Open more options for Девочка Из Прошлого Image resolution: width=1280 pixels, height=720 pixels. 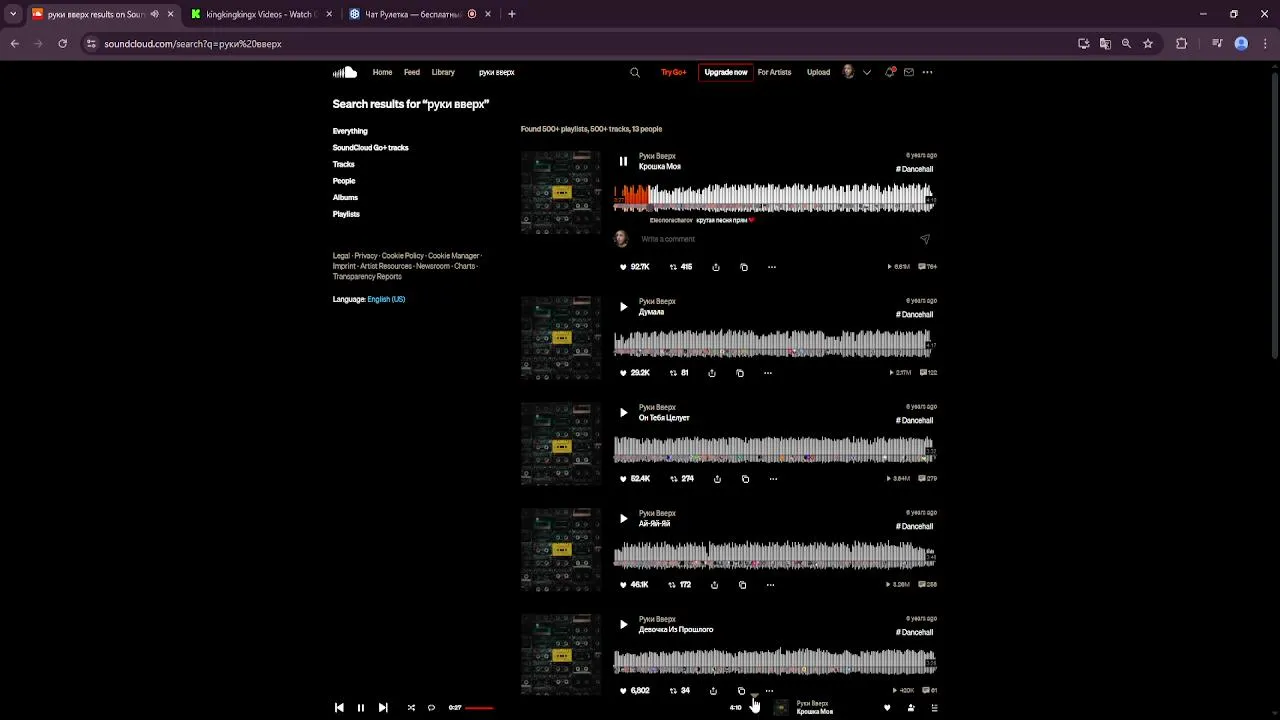coord(769,691)
